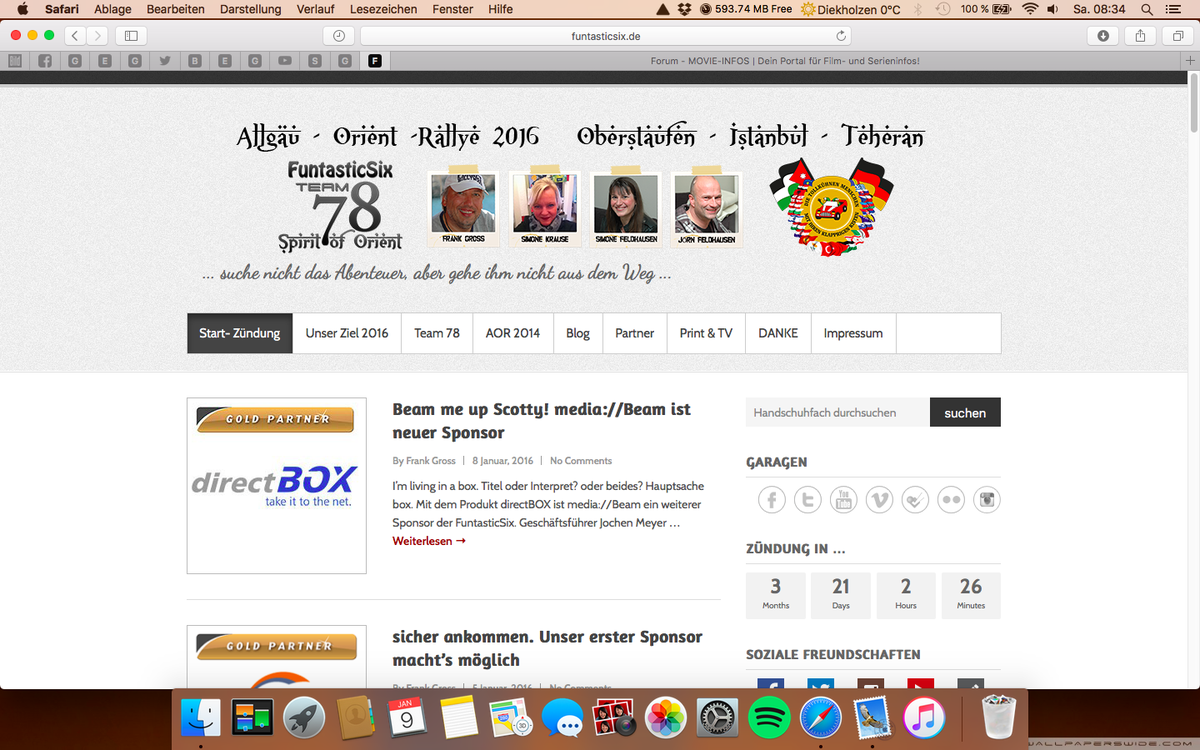The image size is (1200, 750).
Task: Open the DANKE nav item
Action: (778, 333)
